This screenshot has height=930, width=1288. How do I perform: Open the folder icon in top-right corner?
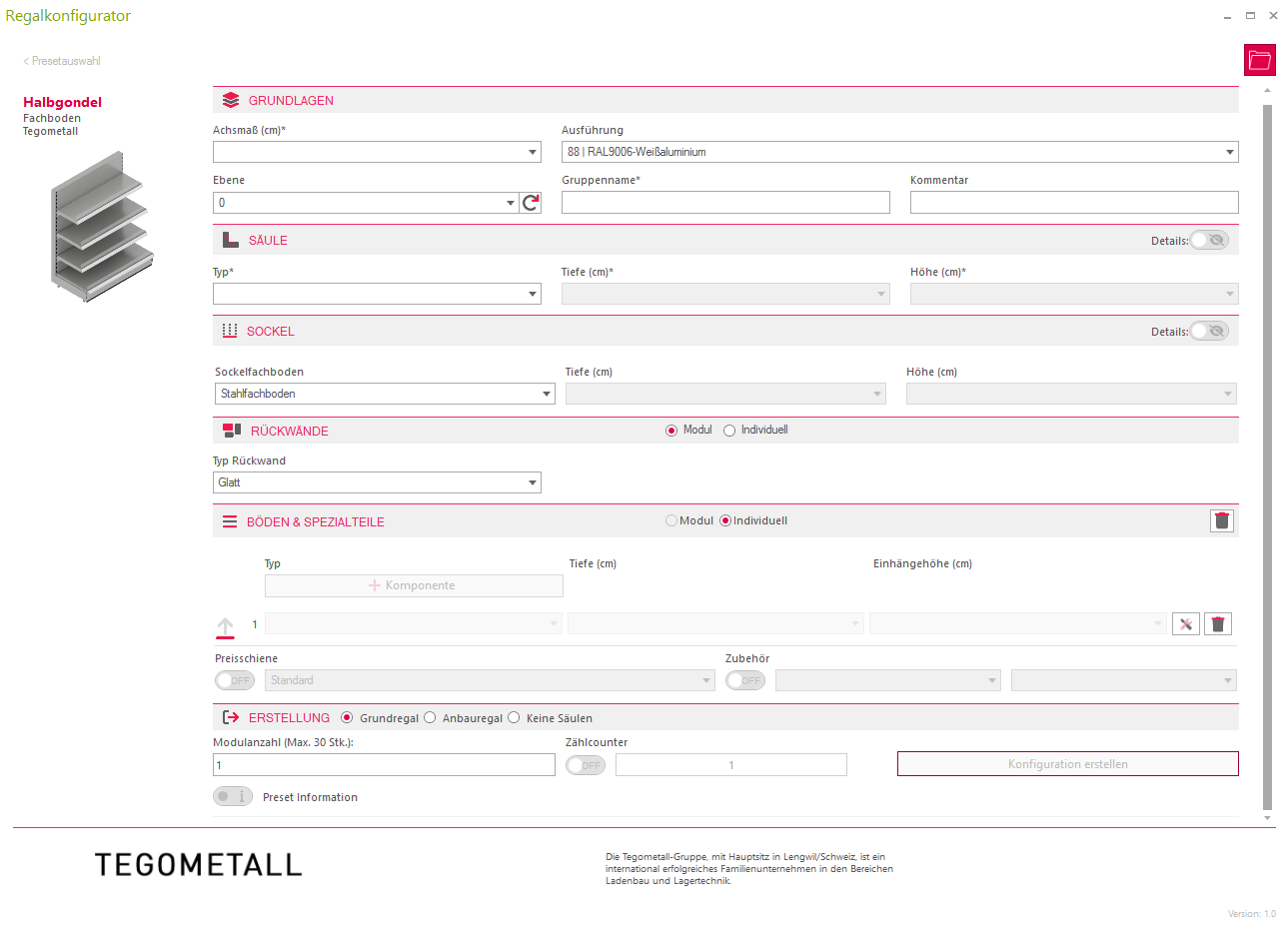coord(1260,60)
